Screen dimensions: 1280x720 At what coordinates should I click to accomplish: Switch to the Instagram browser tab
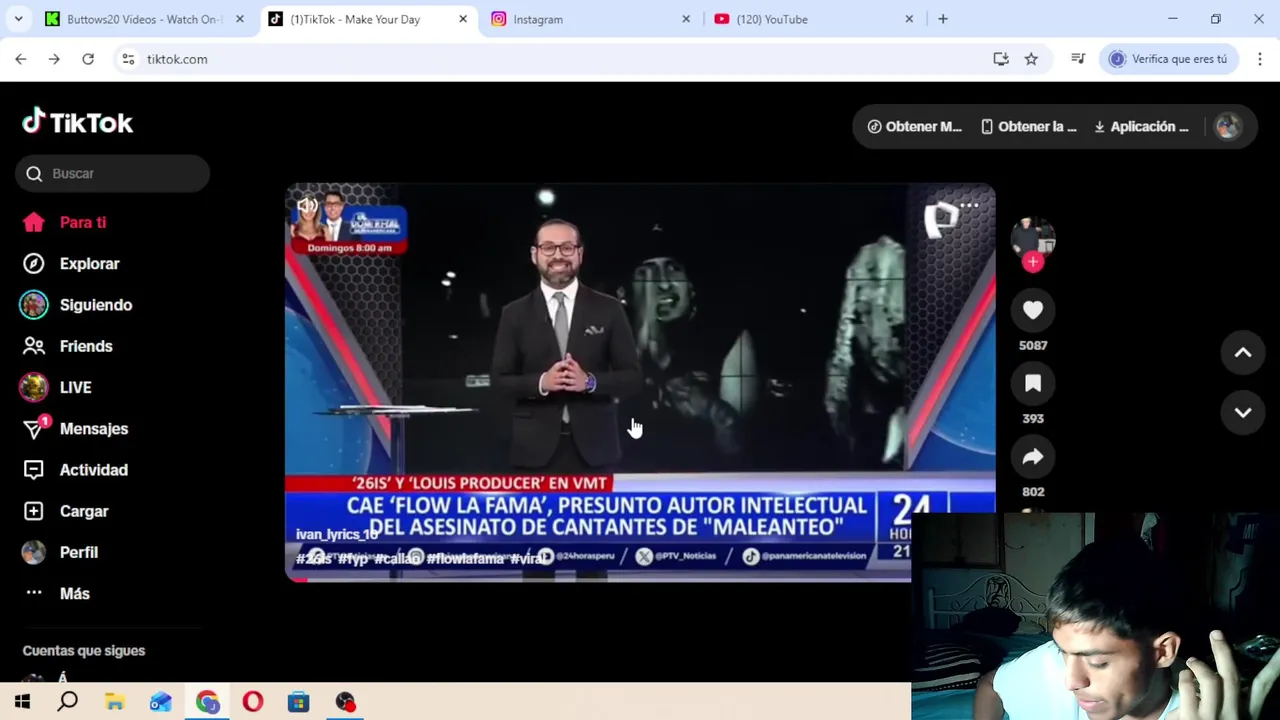pyautogui.click(x=590, y=19)
